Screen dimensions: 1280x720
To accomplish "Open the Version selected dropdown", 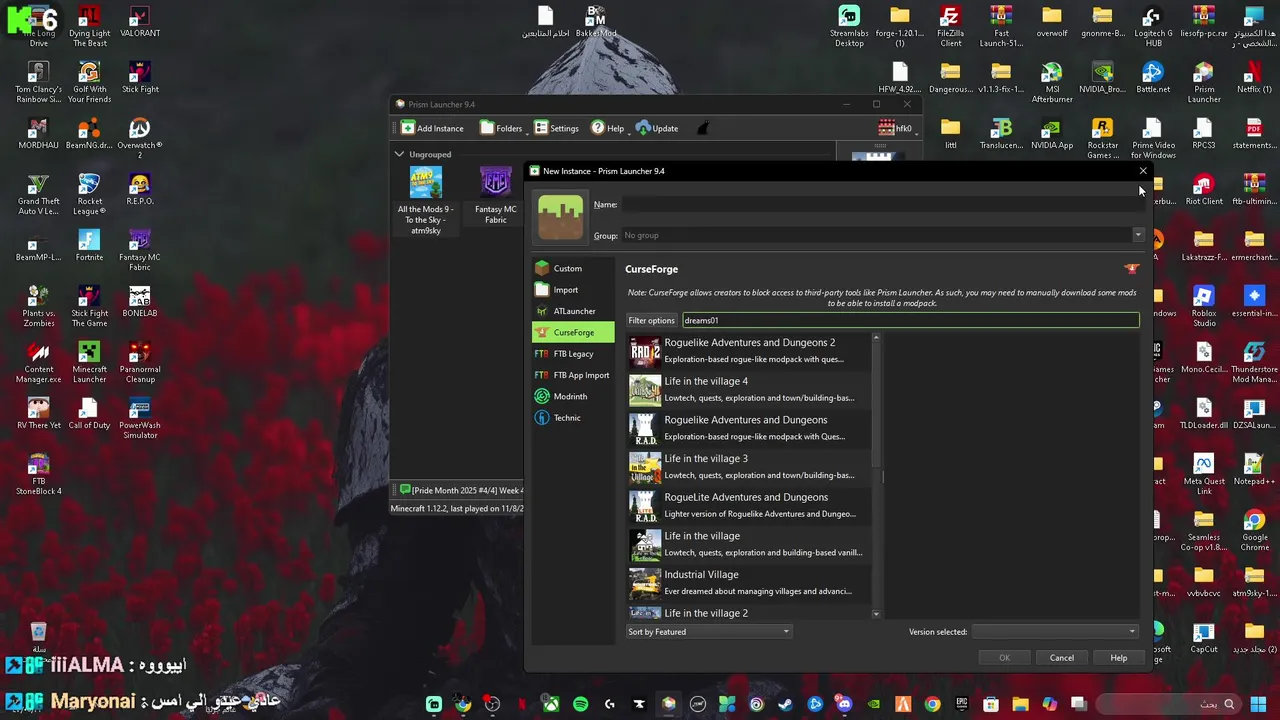I will pos(1055,632).
